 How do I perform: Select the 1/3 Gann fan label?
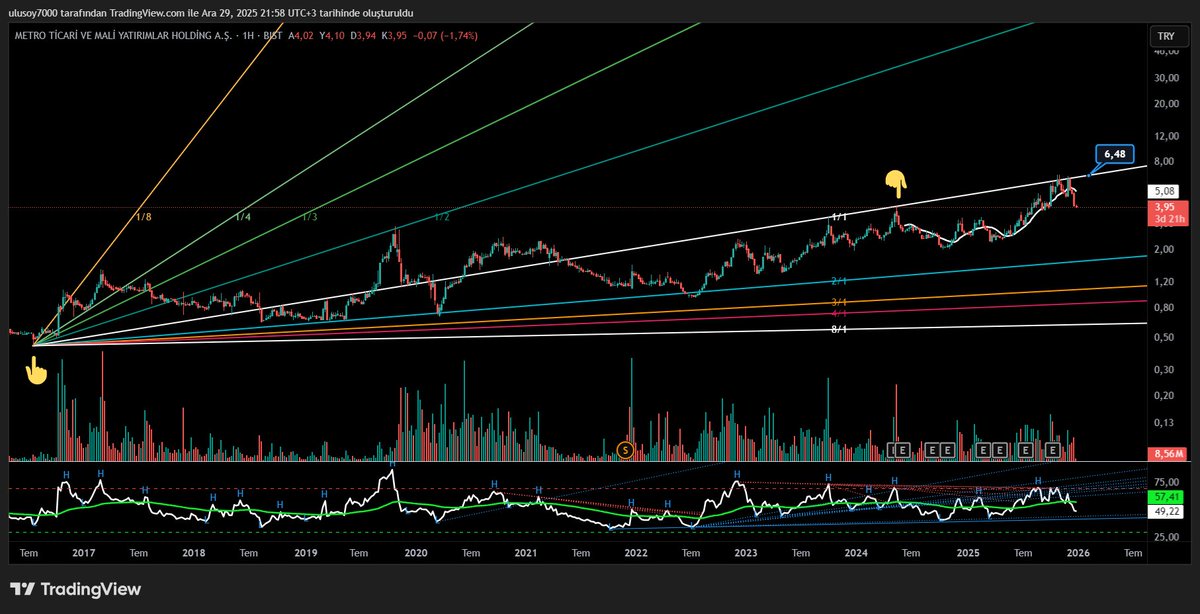coord(310,217)
